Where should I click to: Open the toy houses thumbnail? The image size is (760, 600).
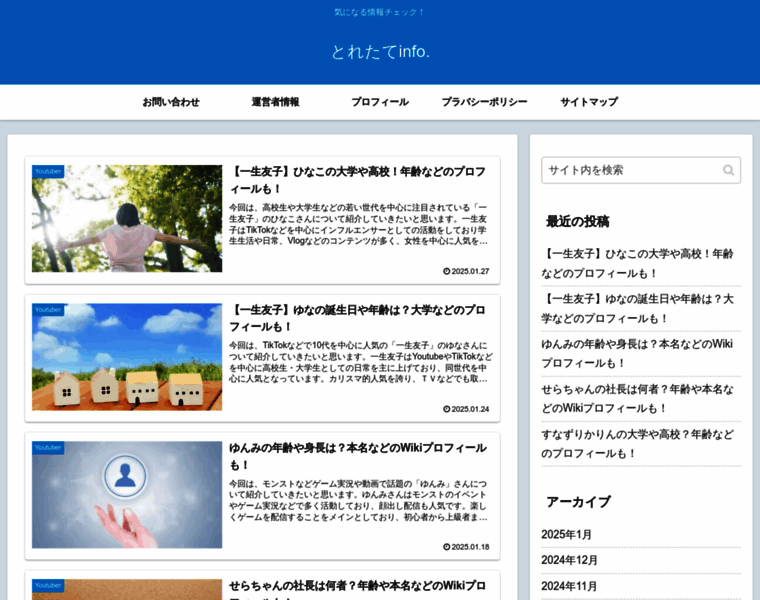[x=127, y=357]
